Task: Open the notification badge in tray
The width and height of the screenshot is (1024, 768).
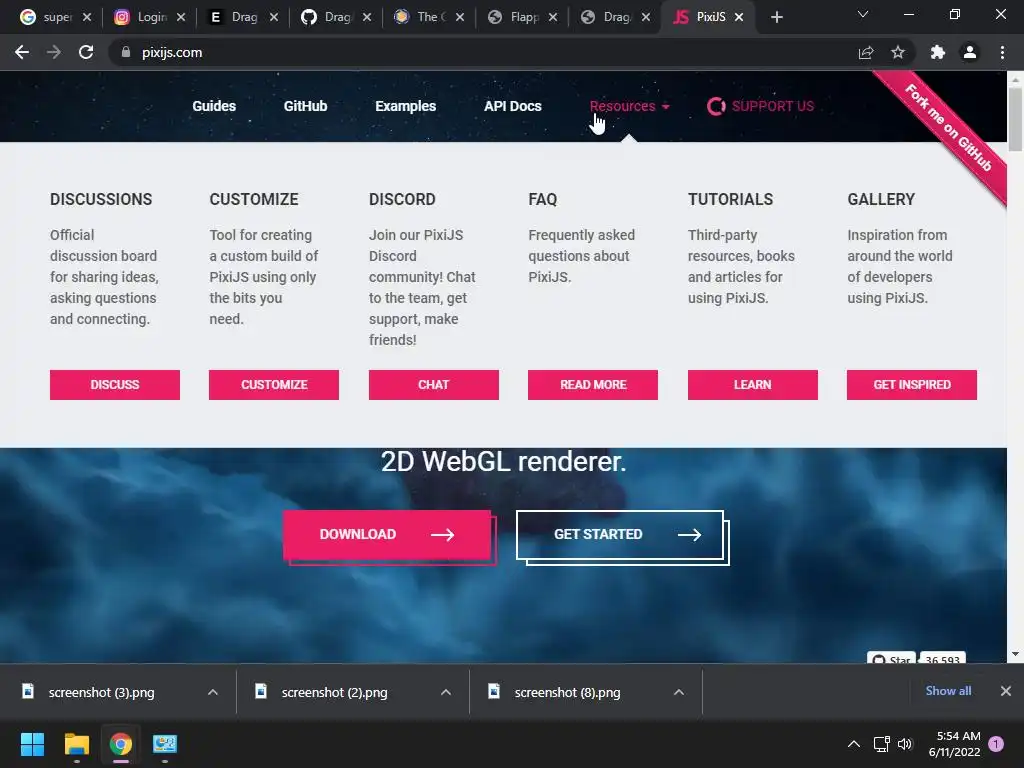Action: coord(996,744)
